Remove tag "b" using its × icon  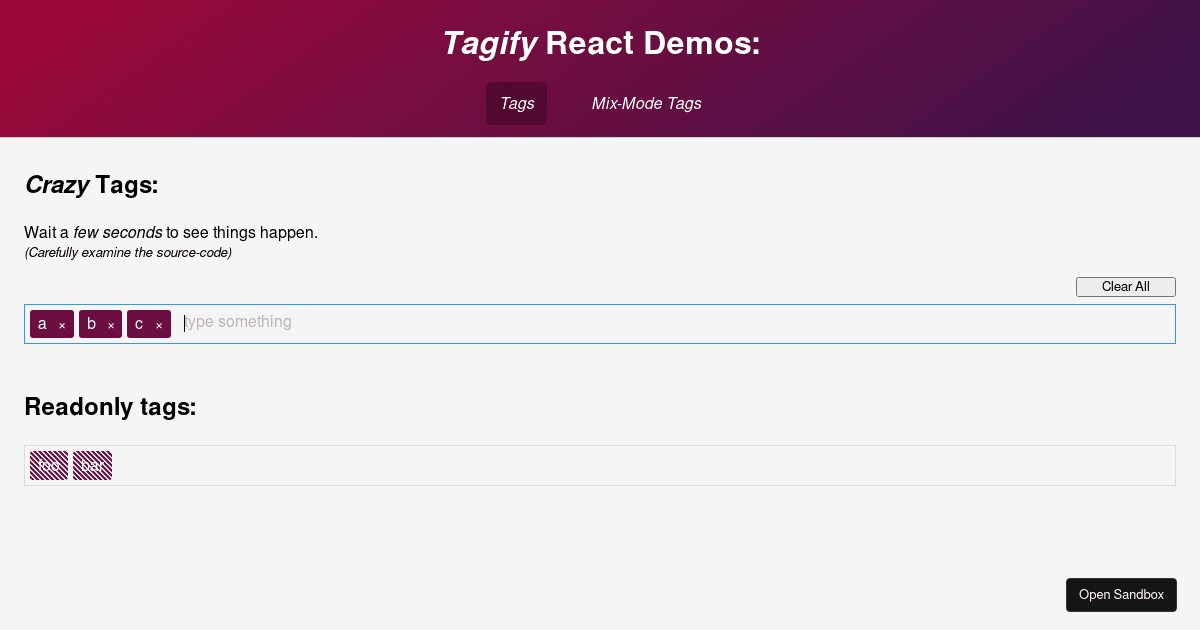(x=111, y=324)
